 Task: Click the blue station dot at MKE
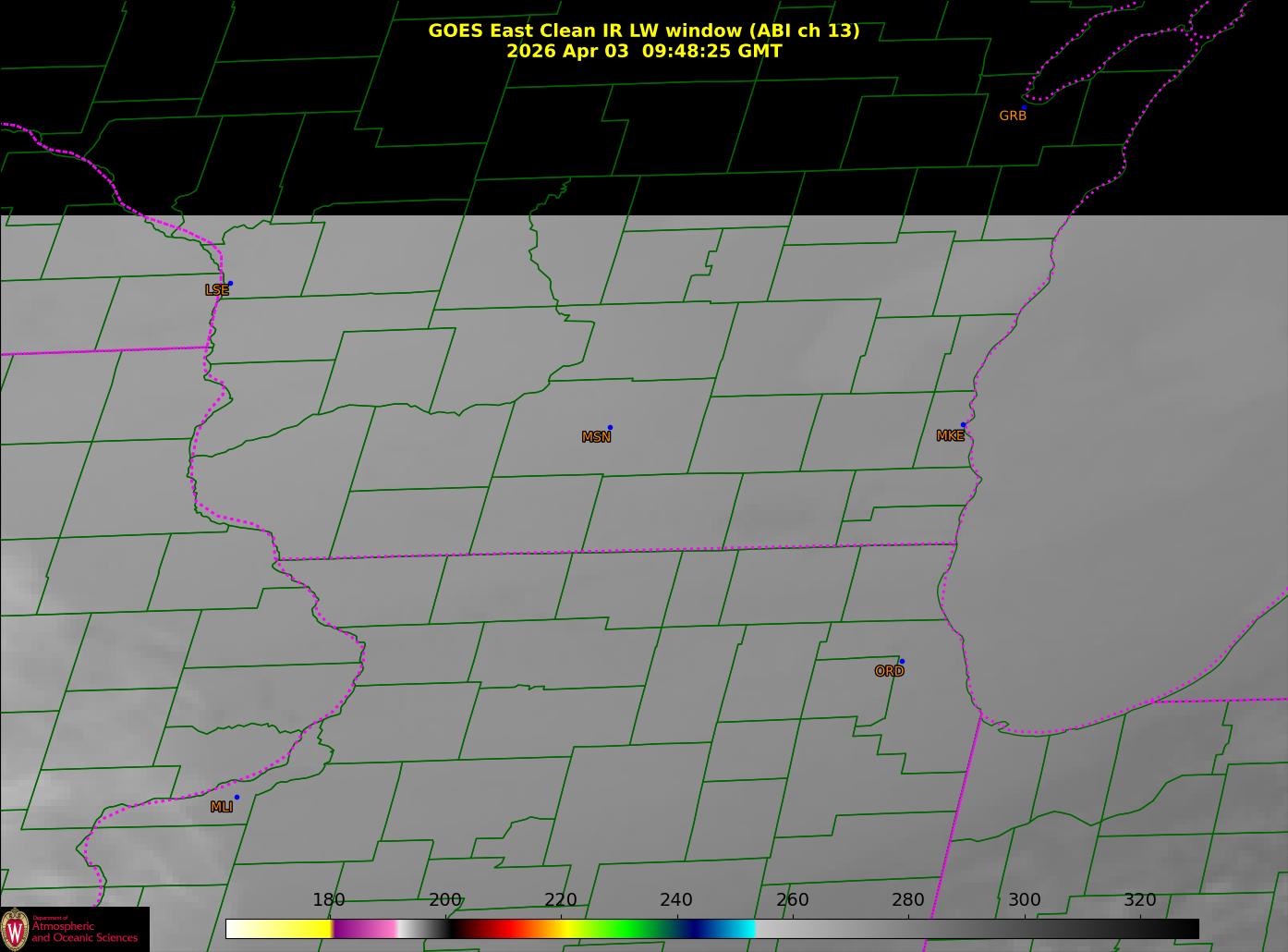point(963,425)
